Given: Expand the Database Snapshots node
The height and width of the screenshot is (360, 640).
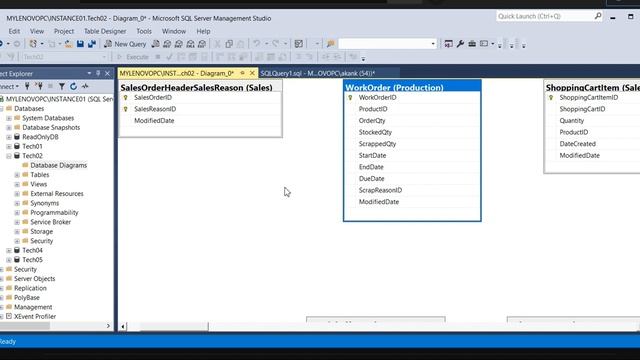Looking at the screenshot, I should (x=9, y=127).
